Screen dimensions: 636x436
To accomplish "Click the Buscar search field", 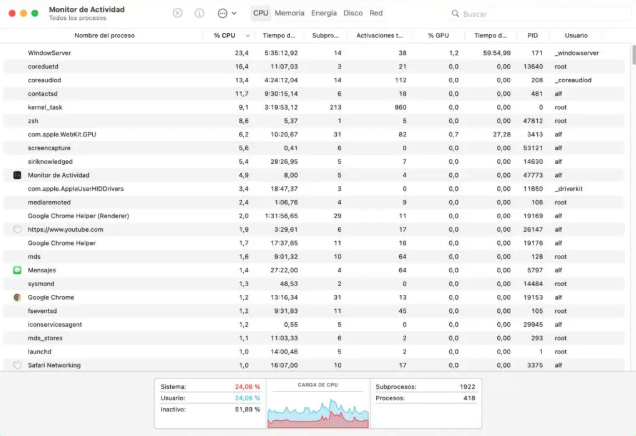I will pos(540,14).
